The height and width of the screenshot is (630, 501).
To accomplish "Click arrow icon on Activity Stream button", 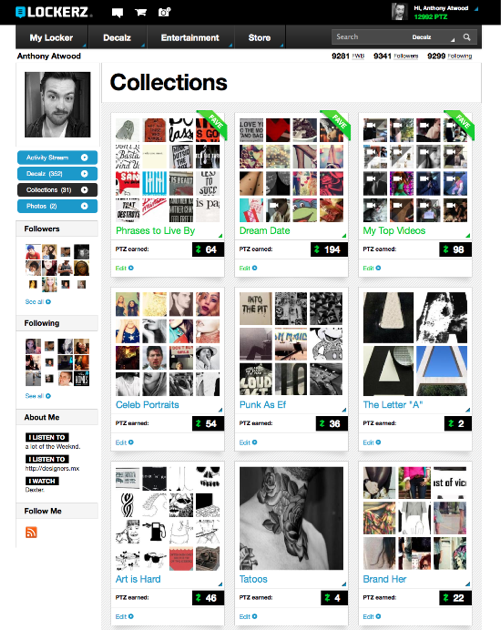I will pos(84,158).
